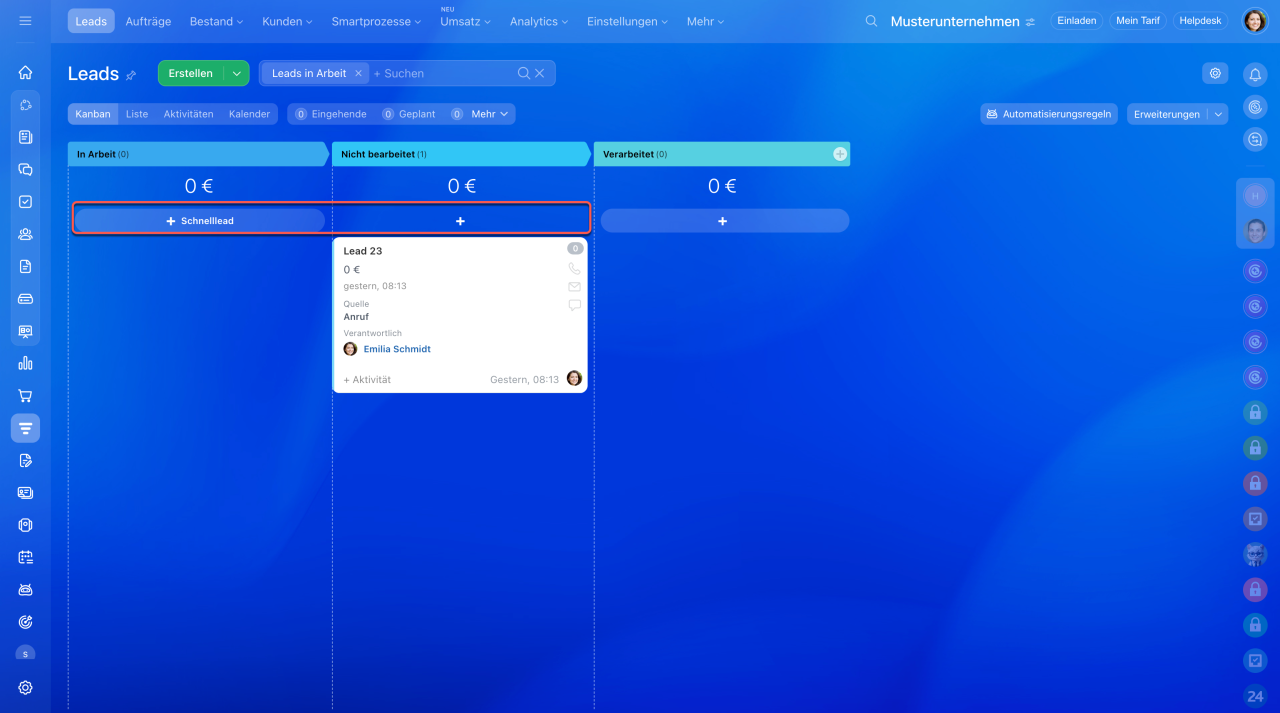Open the 24 icon at right panel bottom
Screen dimensions: 1280x713
tap(1255, 696)
